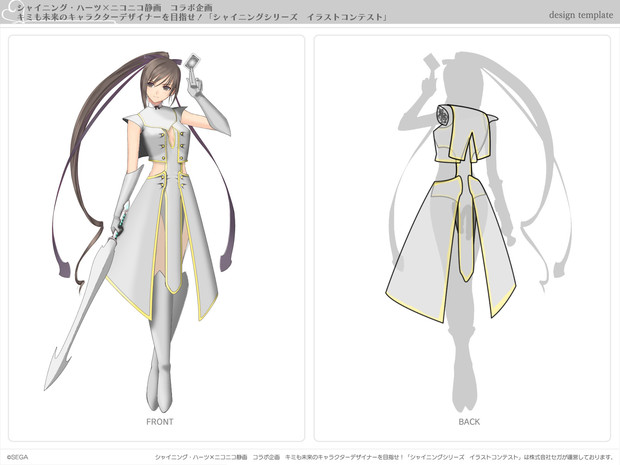Click the FRONT label under the character
Screen dimensions: 620x465
160,422
